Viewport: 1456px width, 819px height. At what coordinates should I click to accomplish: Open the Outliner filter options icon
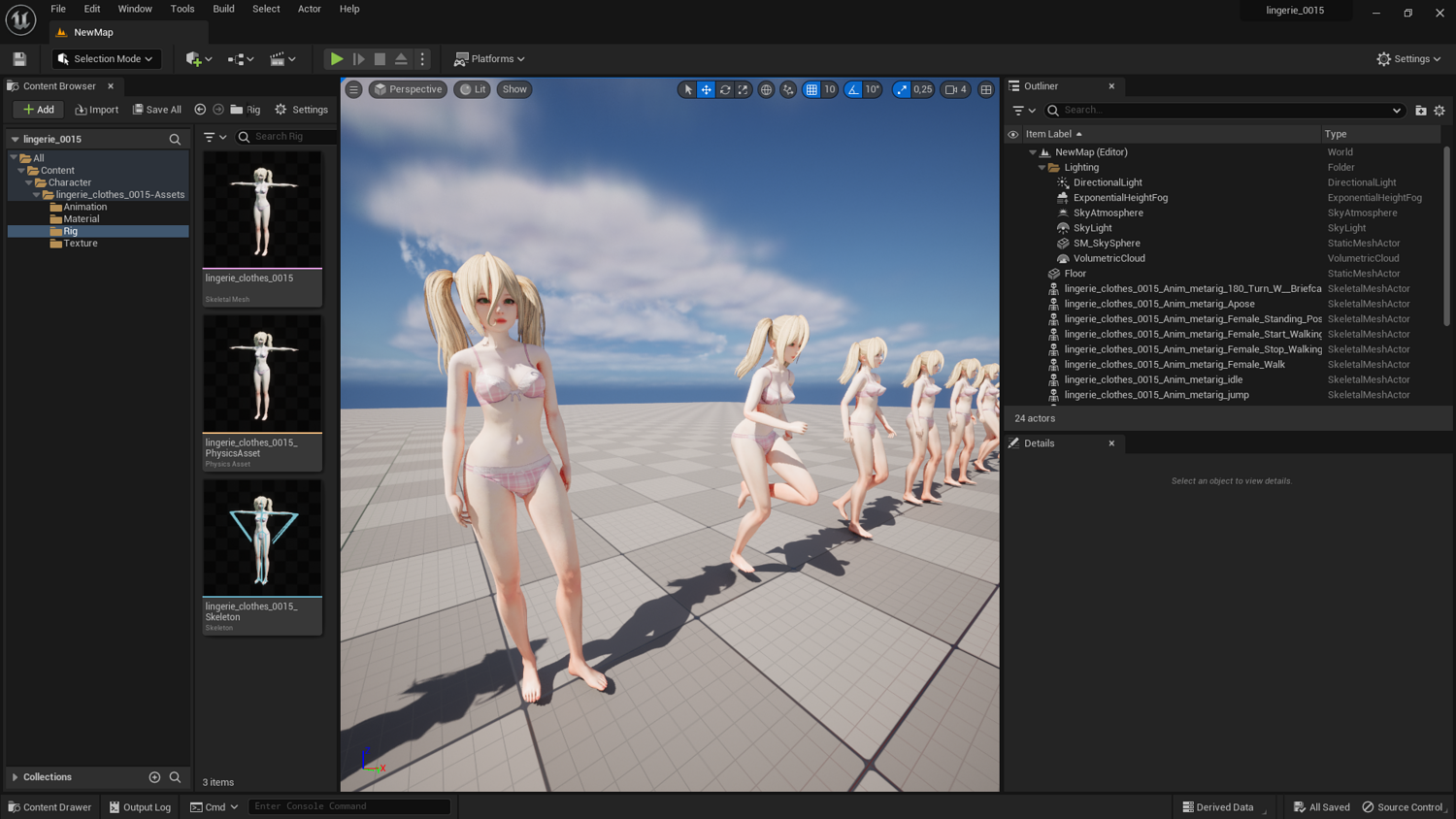(1023, 111)
